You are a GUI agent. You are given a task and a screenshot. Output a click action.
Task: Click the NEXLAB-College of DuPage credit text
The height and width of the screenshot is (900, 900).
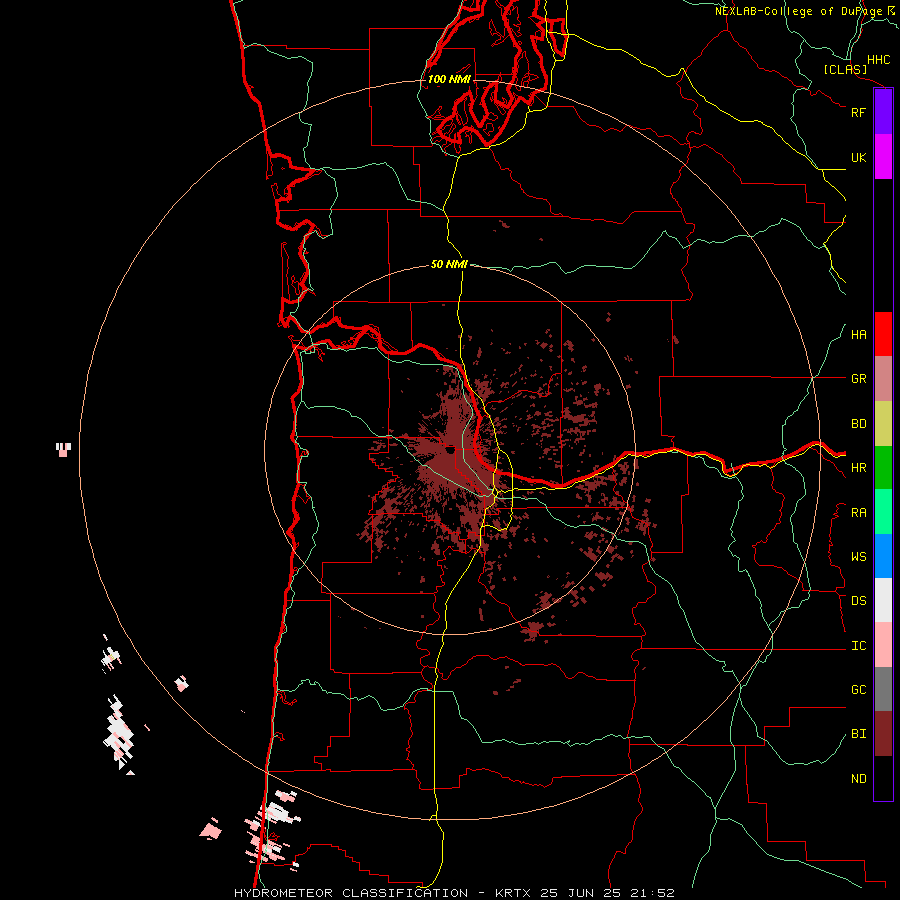(799, 11)
